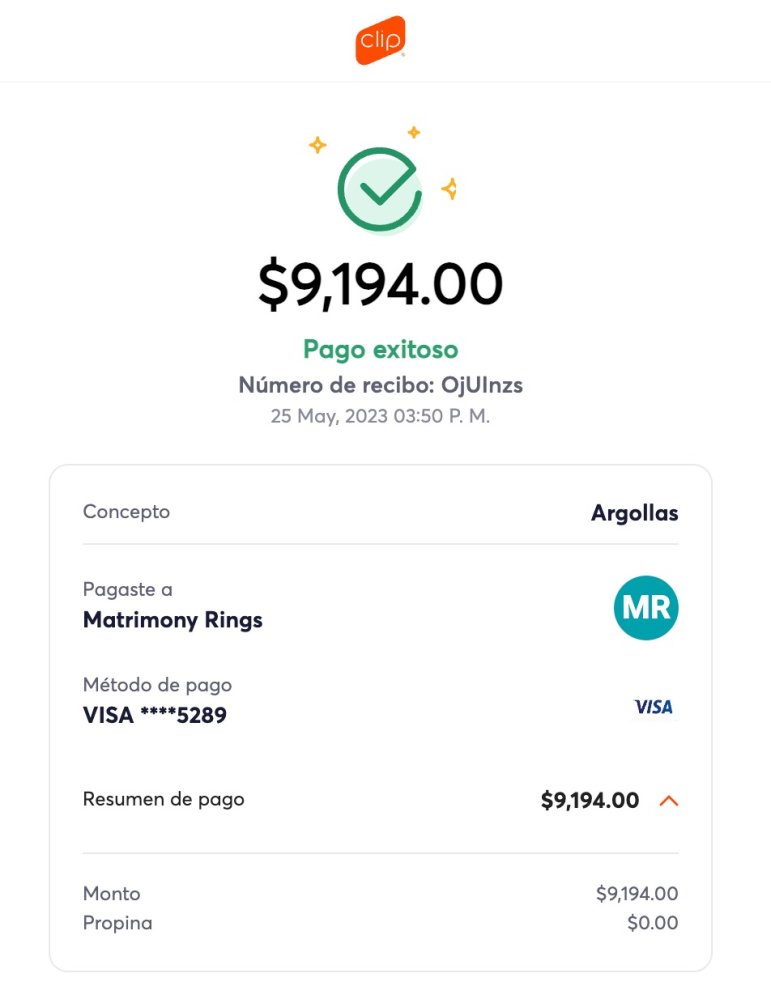Image resolution: width=771 pixels, height=1000 pixels.
Task: Click the Pago exitoso status text
Action: pos(380,350)
